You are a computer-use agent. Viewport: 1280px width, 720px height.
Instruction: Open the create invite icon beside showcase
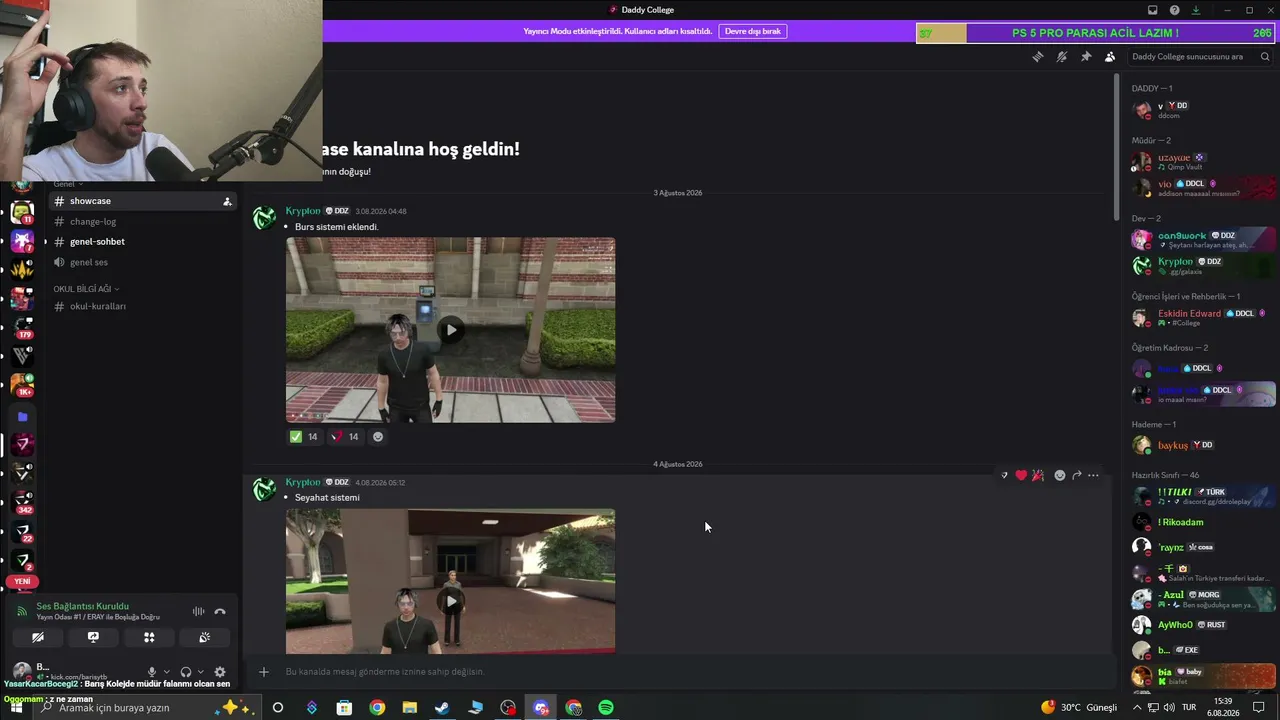(x=227, y=202)
